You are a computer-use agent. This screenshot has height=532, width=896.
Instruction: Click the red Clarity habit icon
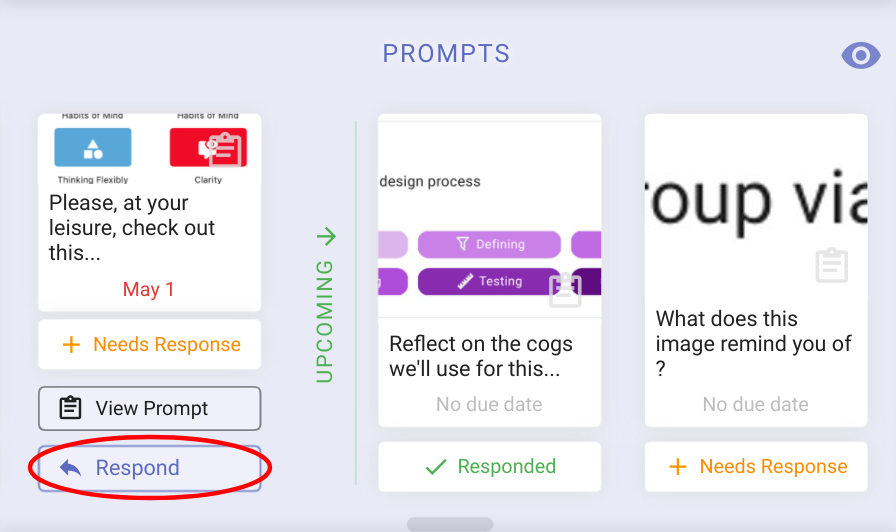208,147
